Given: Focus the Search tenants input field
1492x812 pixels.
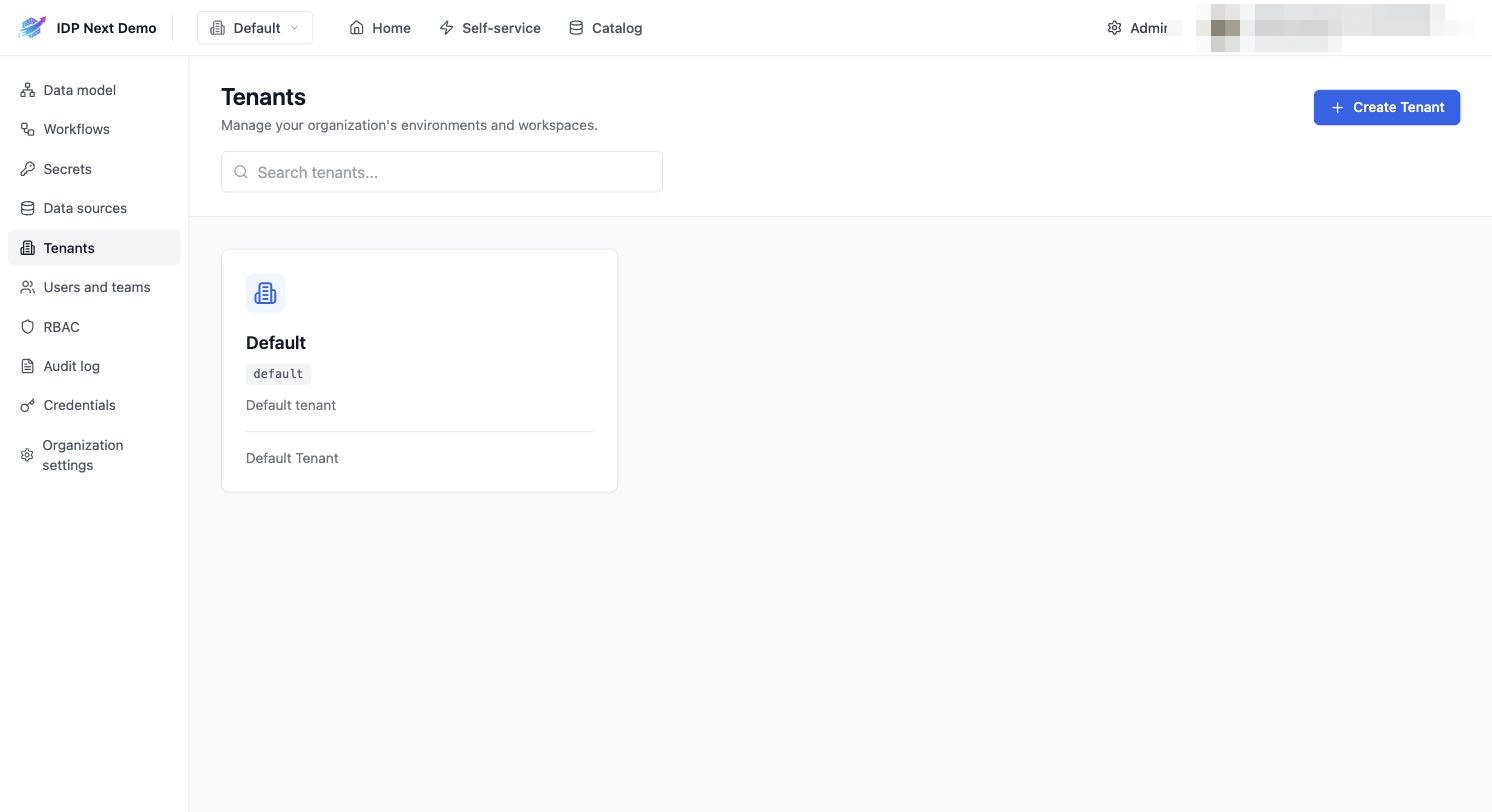Looking at the screenshot, I should [442, 172].
